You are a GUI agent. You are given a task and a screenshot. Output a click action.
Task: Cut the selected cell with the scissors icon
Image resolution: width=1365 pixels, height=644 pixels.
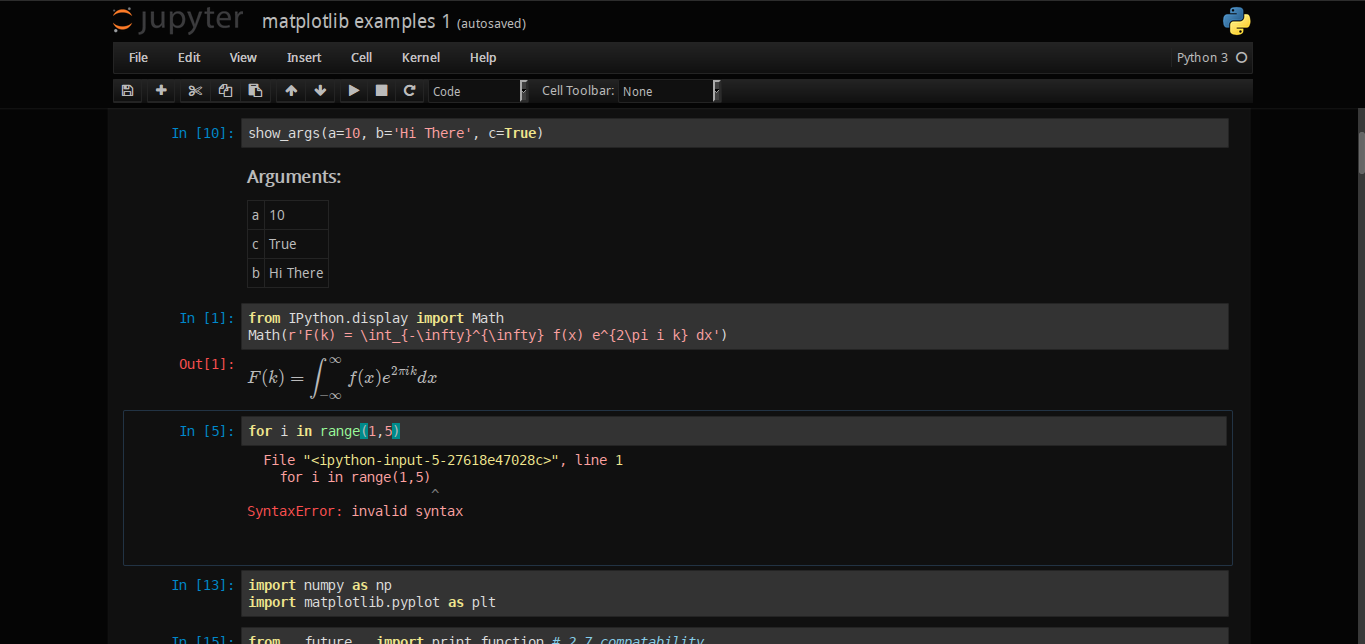[194, 90]
